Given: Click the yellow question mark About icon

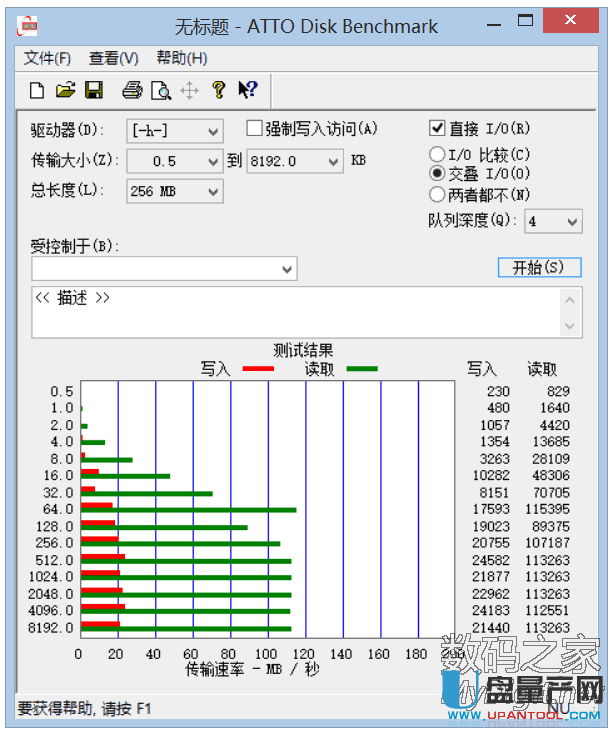Looking at the screenshot, I should pos(219,91).
